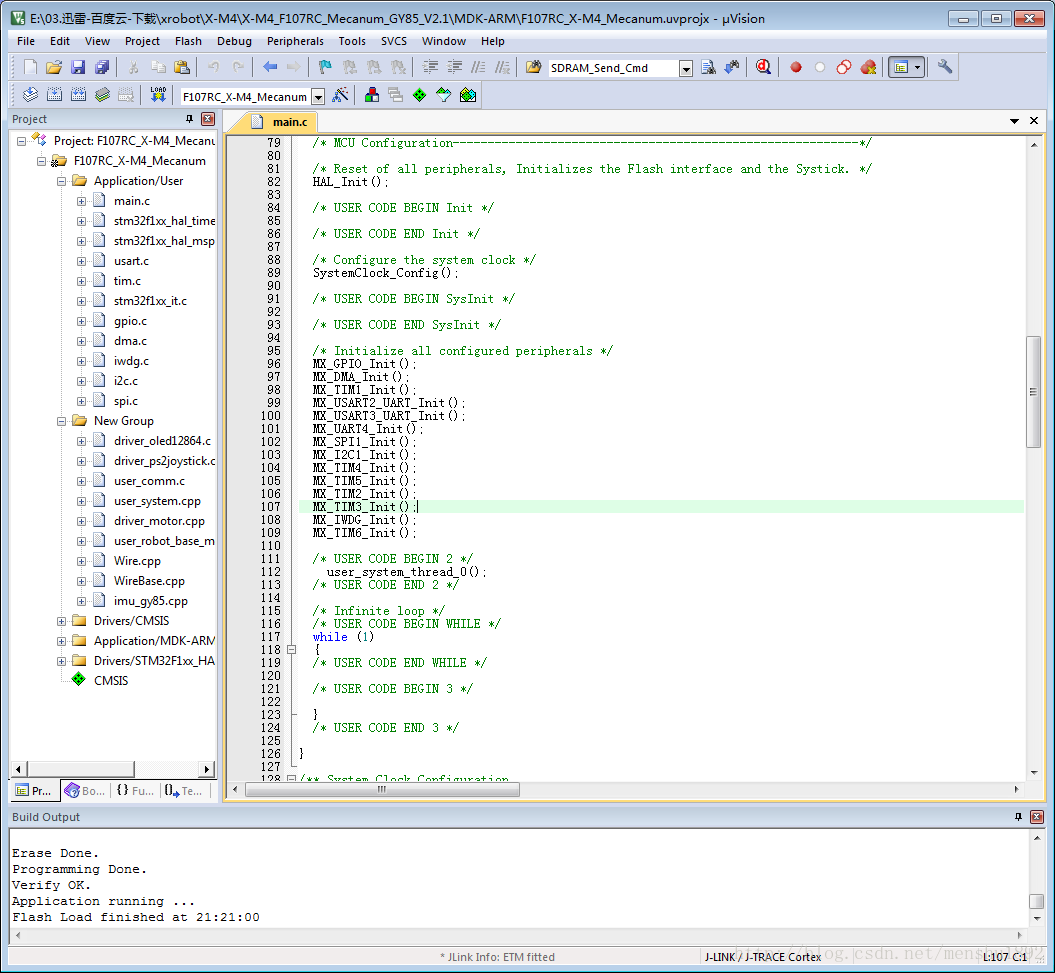
Task: Open Manage Run-Time Environment with the green diamond icon
Action: [x=419, y=96]
